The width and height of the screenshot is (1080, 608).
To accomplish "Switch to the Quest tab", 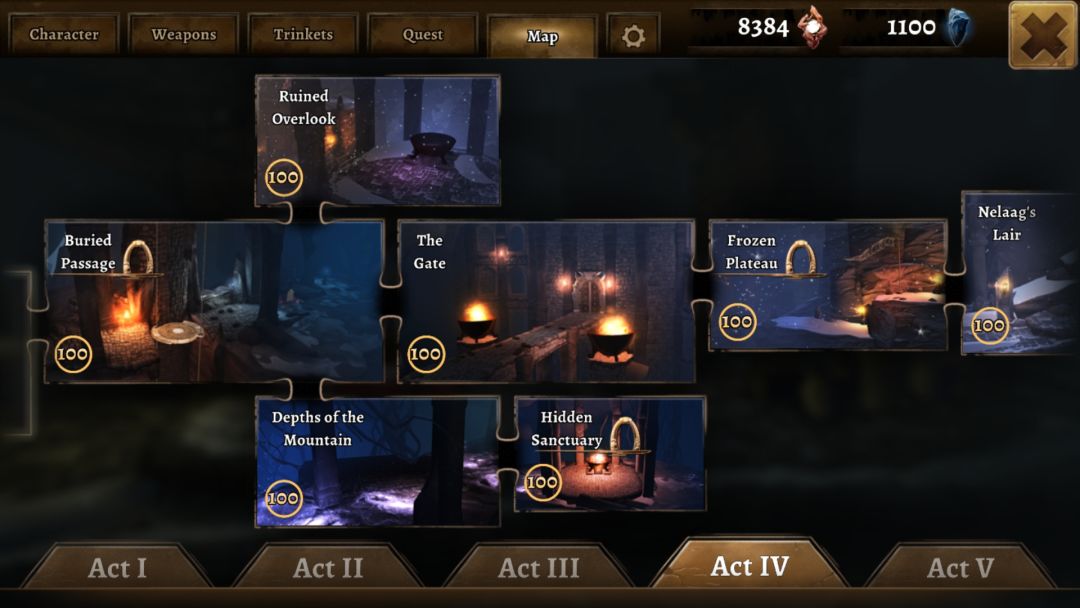I will (x=423, y=34).
